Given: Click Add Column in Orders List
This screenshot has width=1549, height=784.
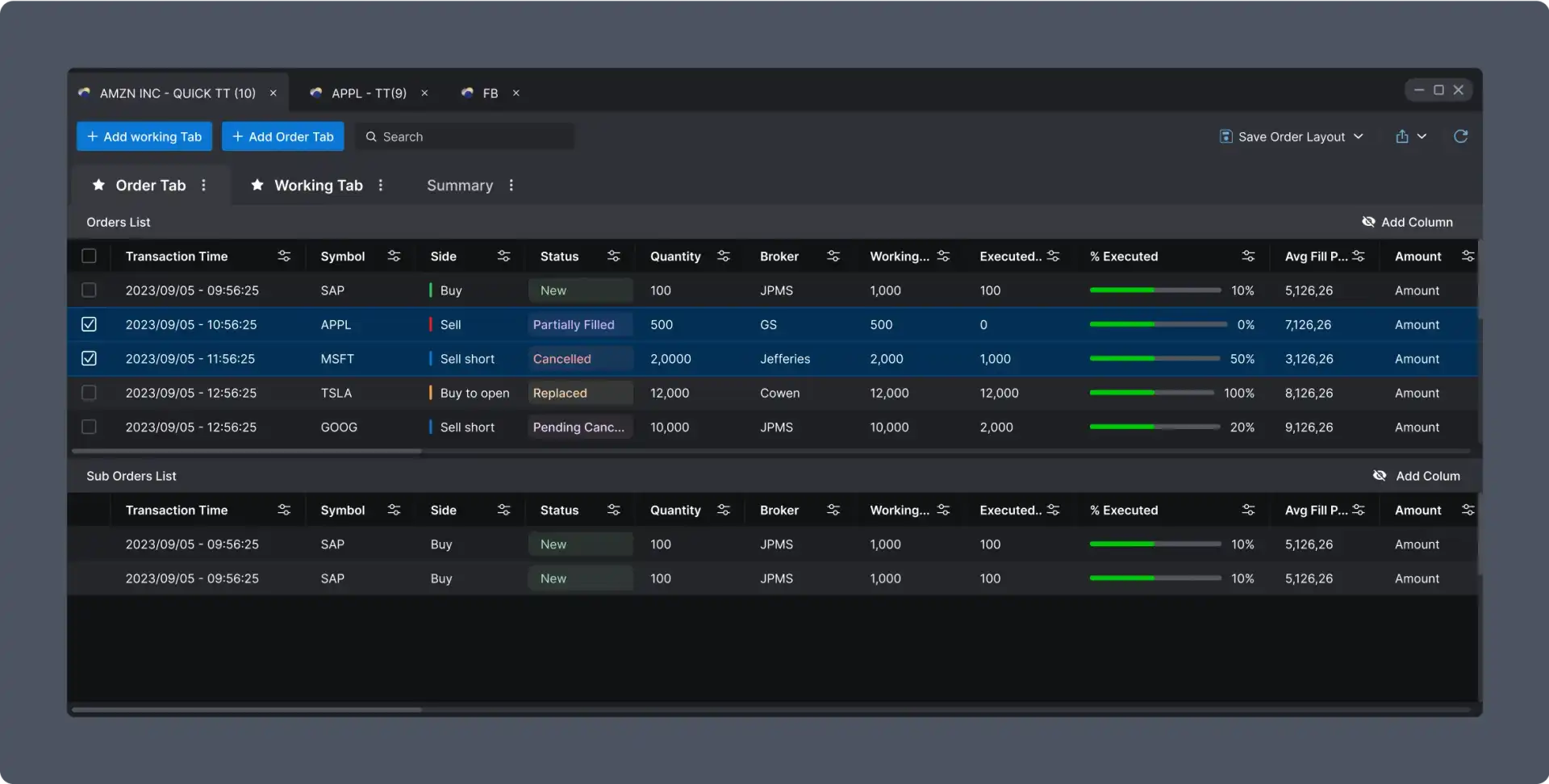Looking at the screenshot, I should click(1407, 222).
